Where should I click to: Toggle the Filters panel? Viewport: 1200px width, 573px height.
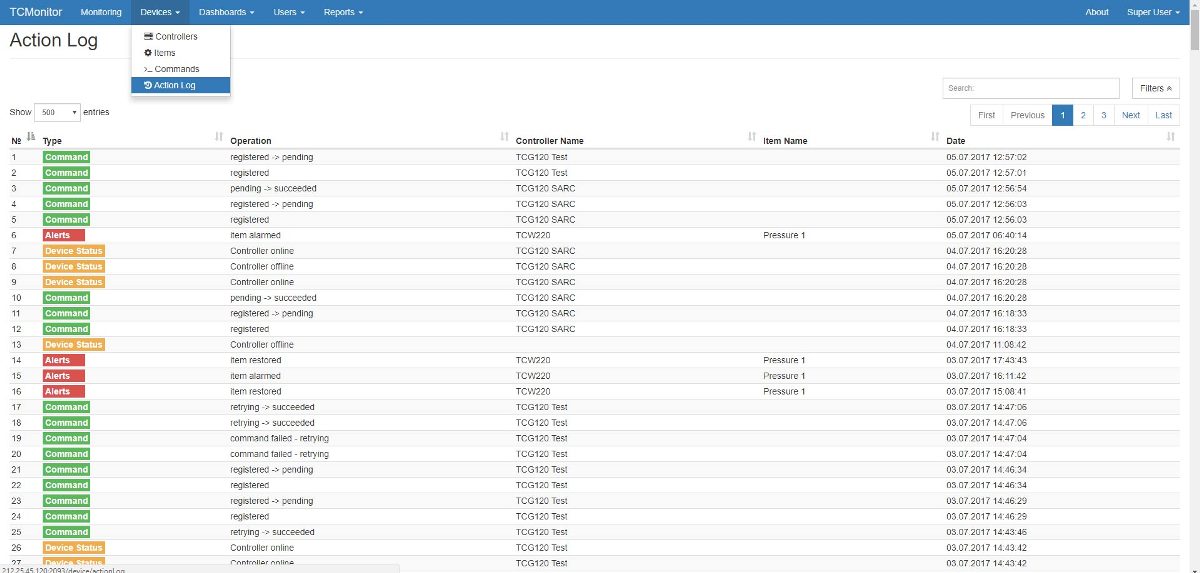coord(1156,88)
